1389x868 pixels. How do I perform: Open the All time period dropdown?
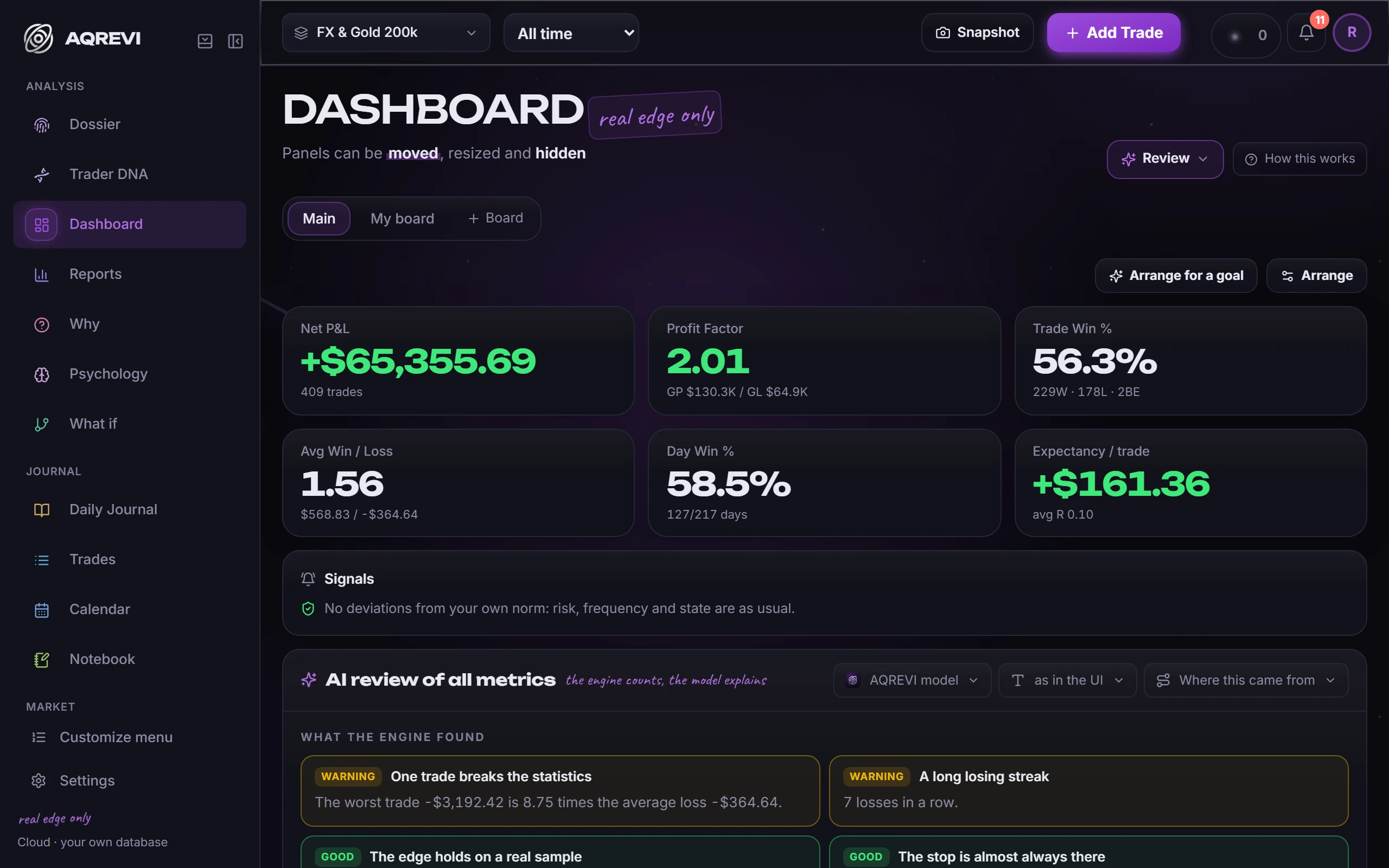(571, 33)
